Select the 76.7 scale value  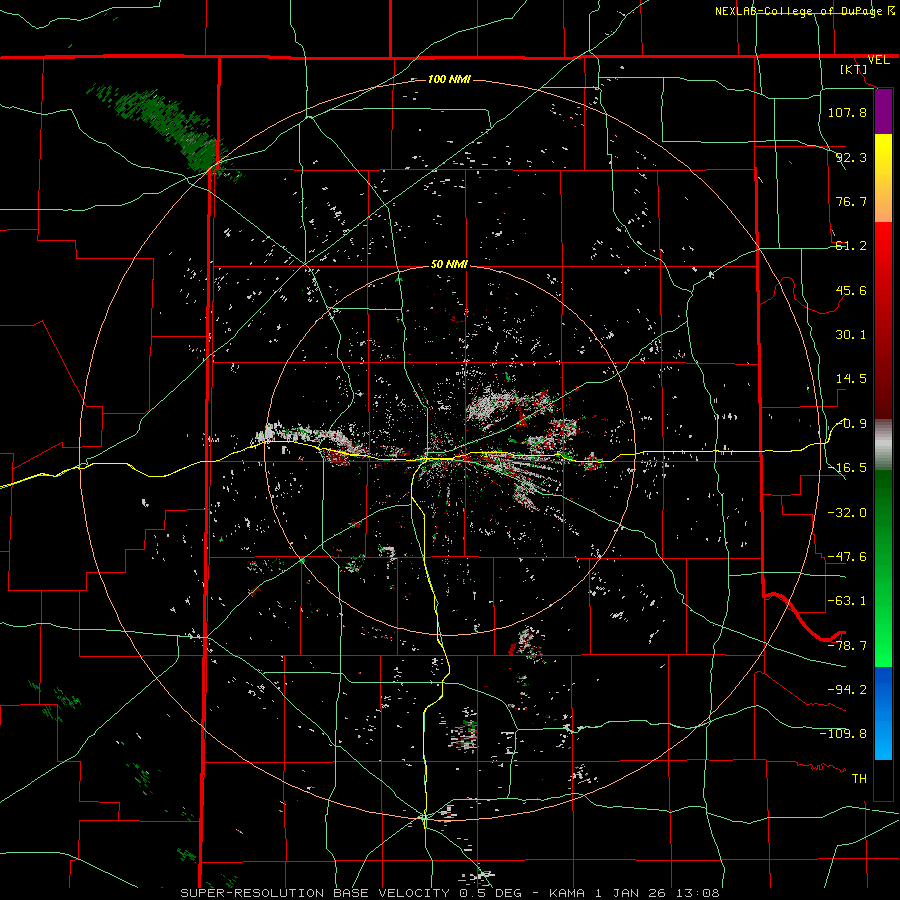click(x=851, y=201)
